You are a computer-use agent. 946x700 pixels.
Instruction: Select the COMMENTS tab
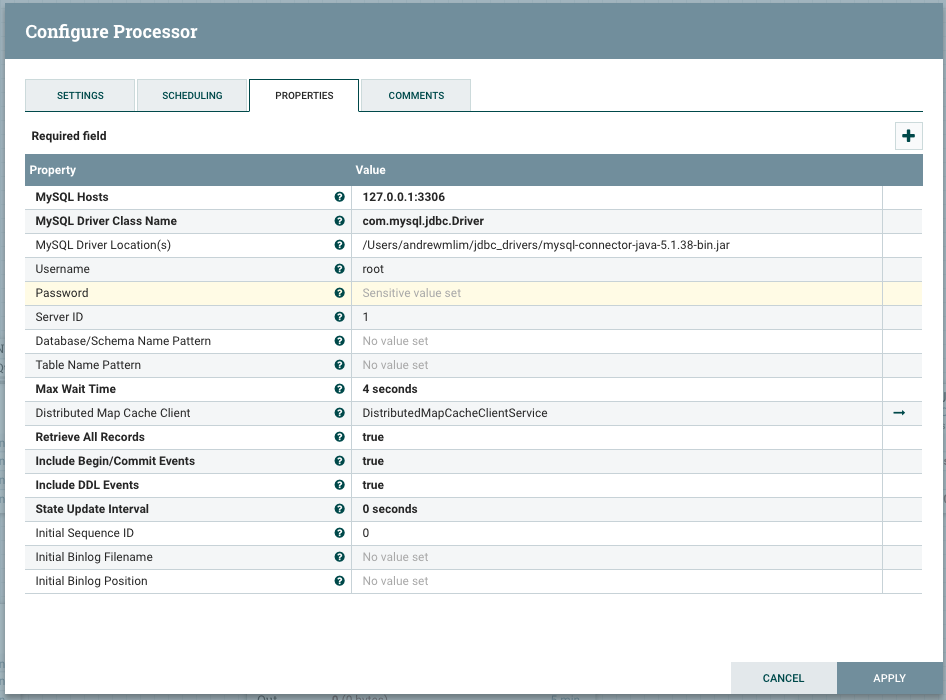click(x=415, y=95)
